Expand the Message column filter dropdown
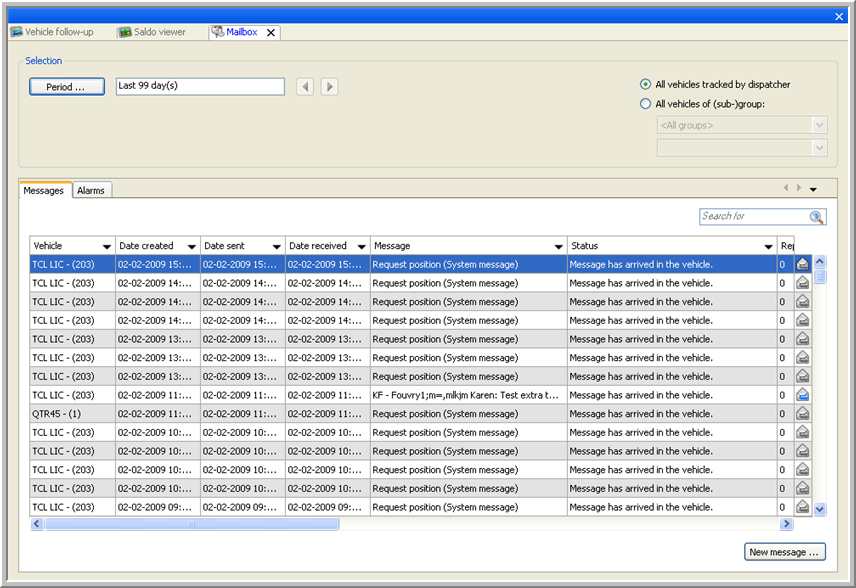 pos(558,246)
